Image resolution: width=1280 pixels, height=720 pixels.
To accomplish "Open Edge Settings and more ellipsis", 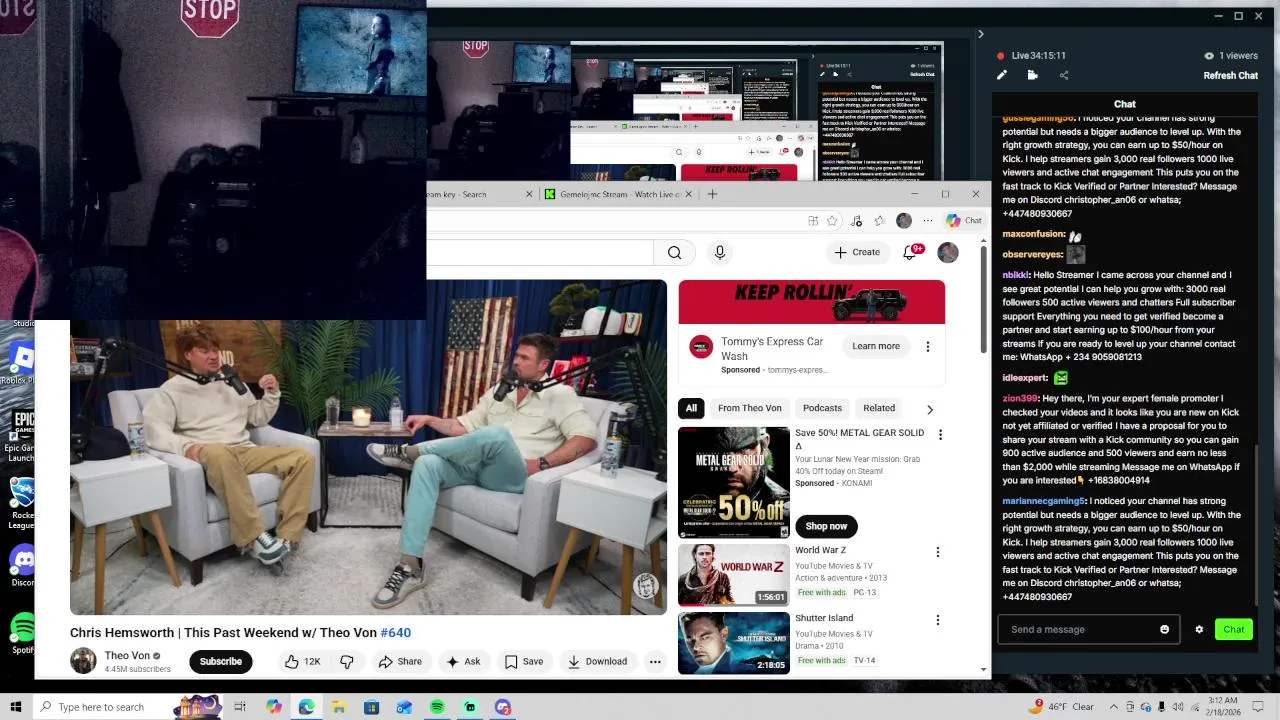I will [x=928, y=221].
